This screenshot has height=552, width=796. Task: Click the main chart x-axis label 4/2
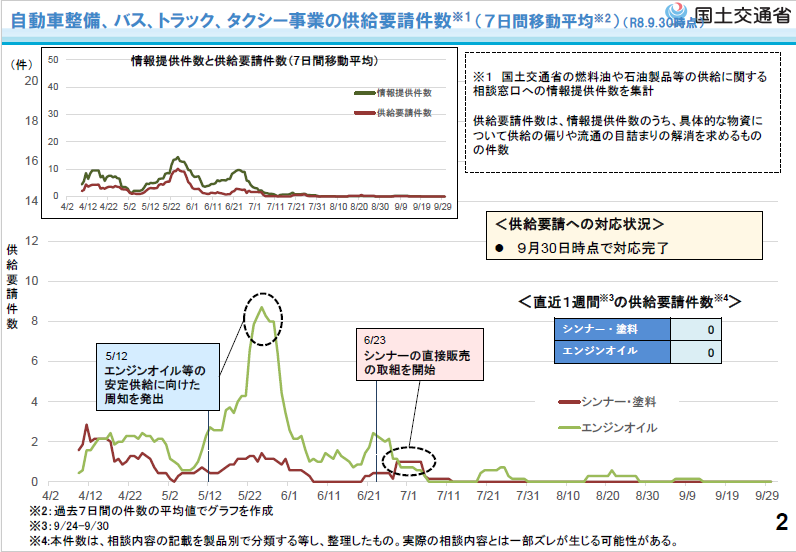pos(50,495)
